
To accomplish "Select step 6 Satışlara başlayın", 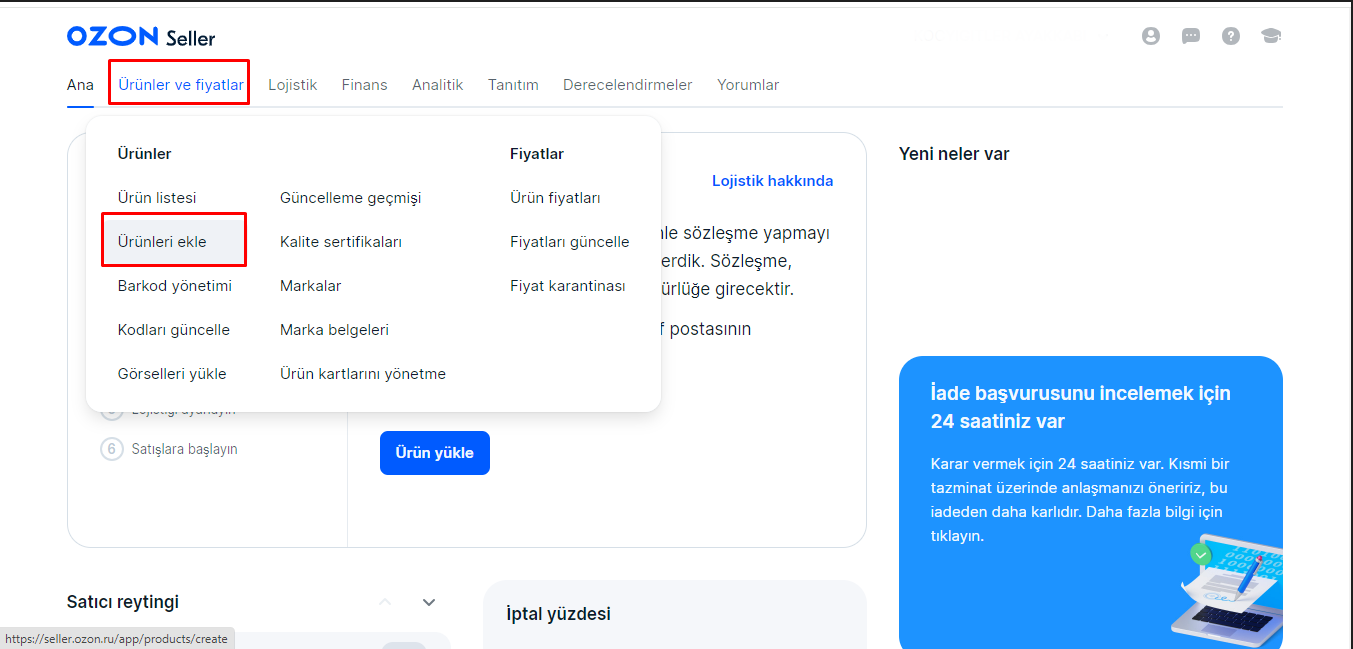I will point(170,449).
